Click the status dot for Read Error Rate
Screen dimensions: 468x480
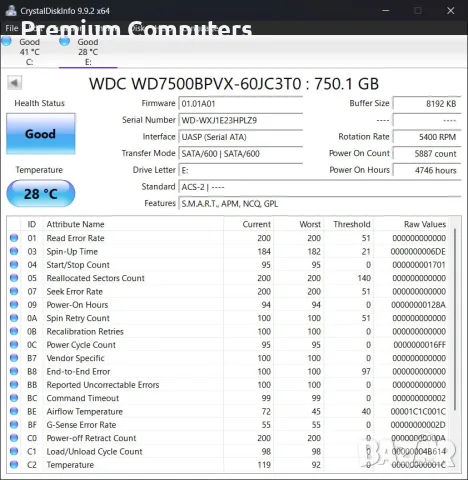point(14,238)
